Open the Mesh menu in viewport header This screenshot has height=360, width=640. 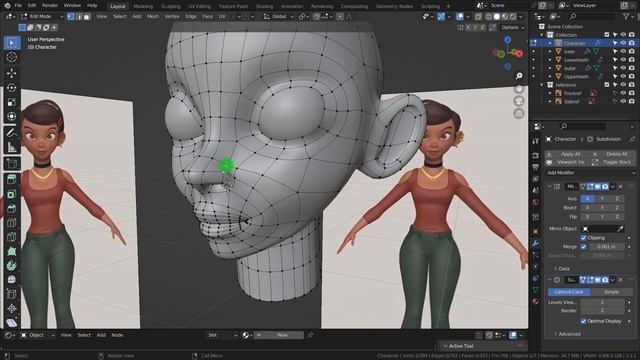tap(153, 17)
